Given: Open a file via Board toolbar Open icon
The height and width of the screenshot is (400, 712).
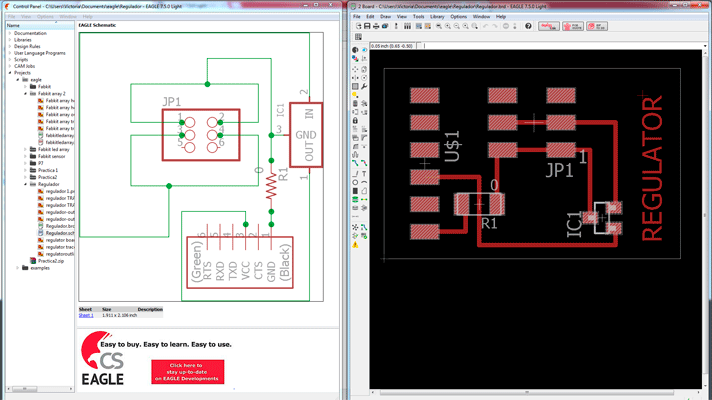Looking at the screenshot, I should 359,26.
